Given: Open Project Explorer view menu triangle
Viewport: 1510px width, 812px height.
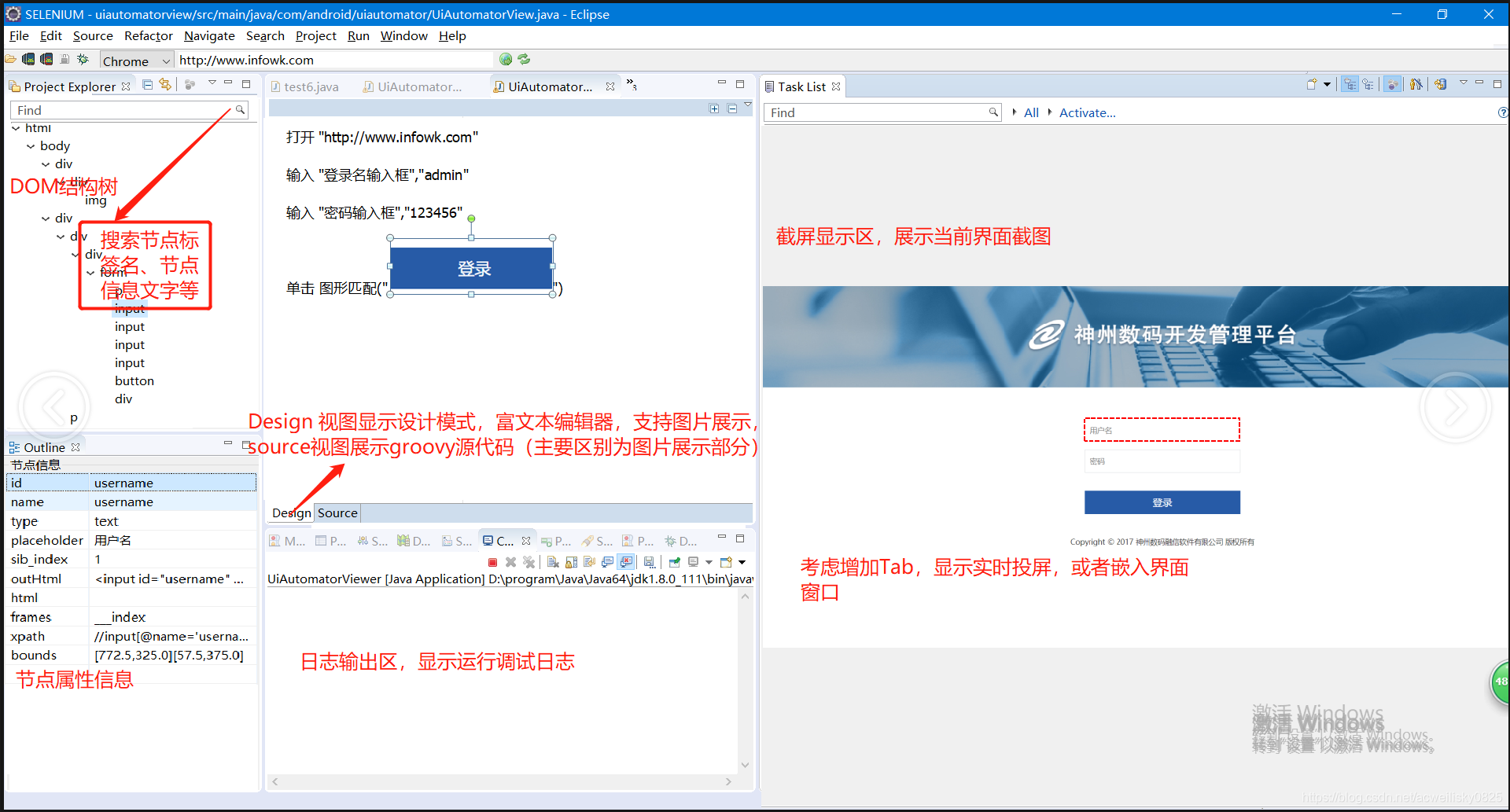Looking at the screenshot, I should pos(212,83).
